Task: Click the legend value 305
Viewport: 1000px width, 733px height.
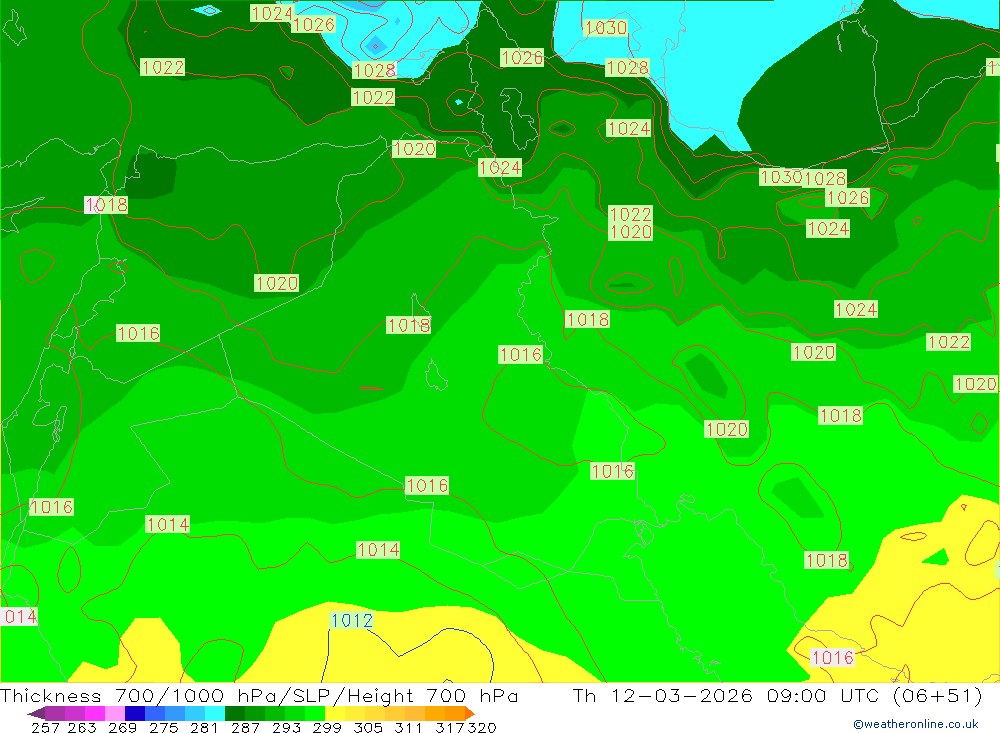Action: tap(367, 727)
